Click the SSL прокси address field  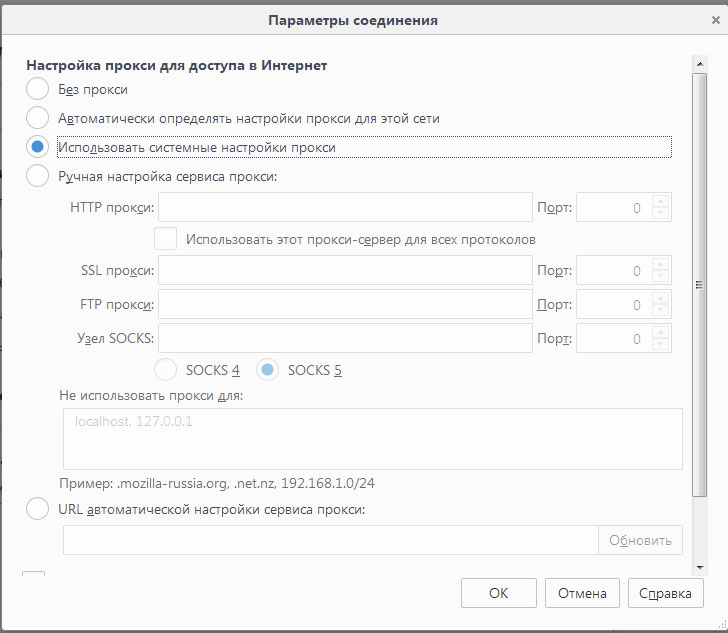(345, 270)
